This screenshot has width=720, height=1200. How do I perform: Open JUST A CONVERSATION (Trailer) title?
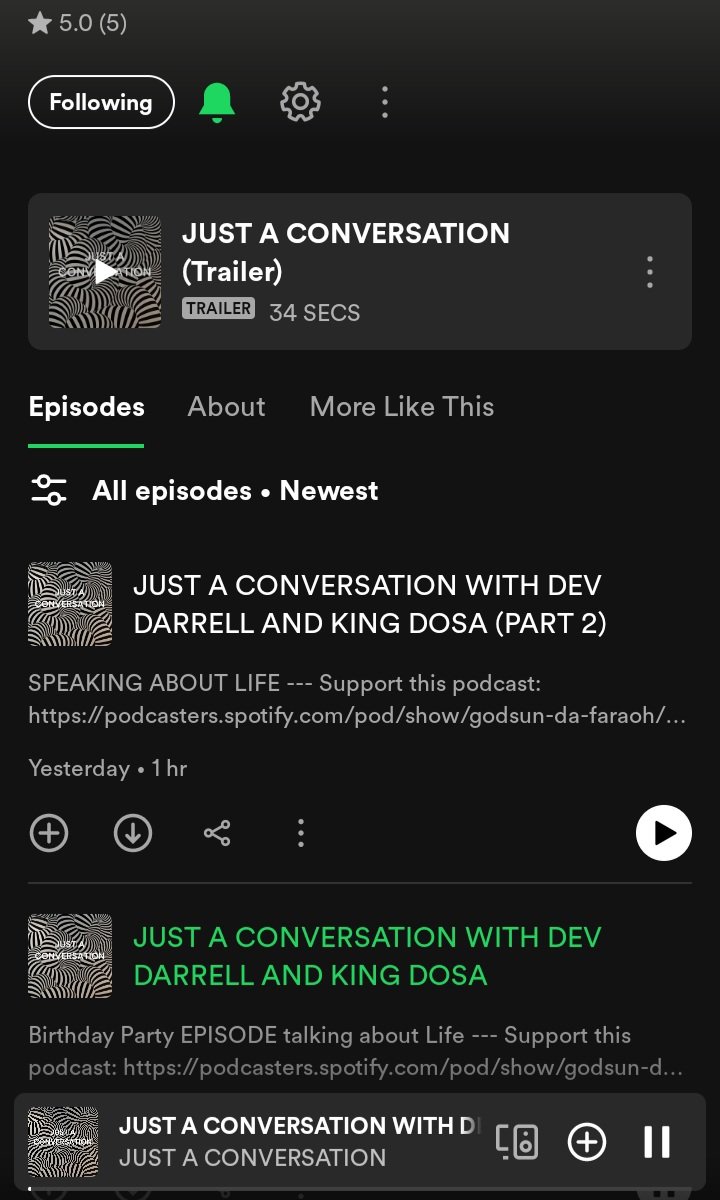pyautogui.click(x=346, y=252)
